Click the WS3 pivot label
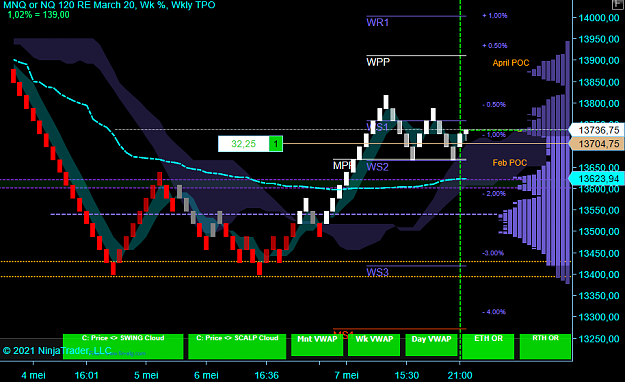The height and width of the screenshot is (382, 625). (x=377, y=272)
